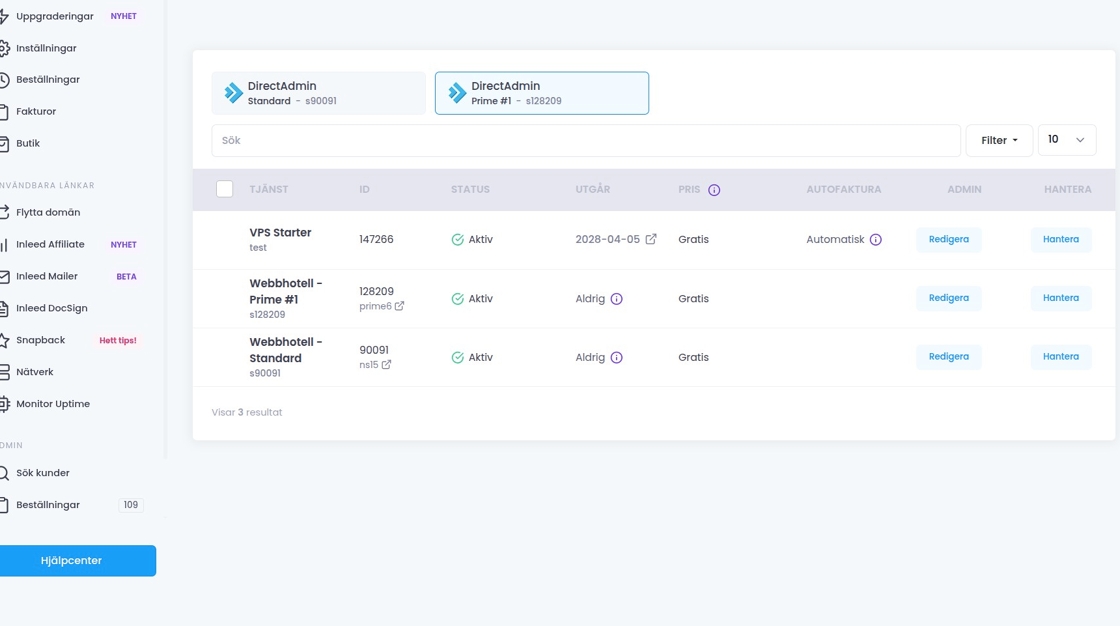Open the Hjälpcenter button
Viewport: 1120px width, 626px height.
click(x=72, y=561)
